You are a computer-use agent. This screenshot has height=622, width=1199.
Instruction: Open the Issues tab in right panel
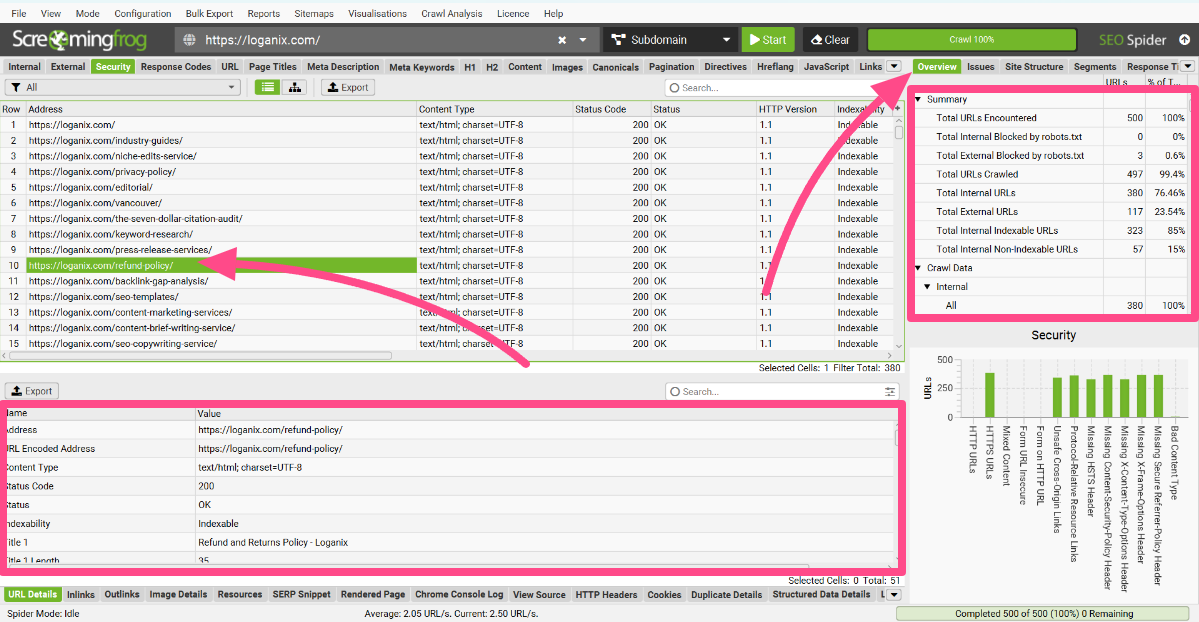coord(980,67)
